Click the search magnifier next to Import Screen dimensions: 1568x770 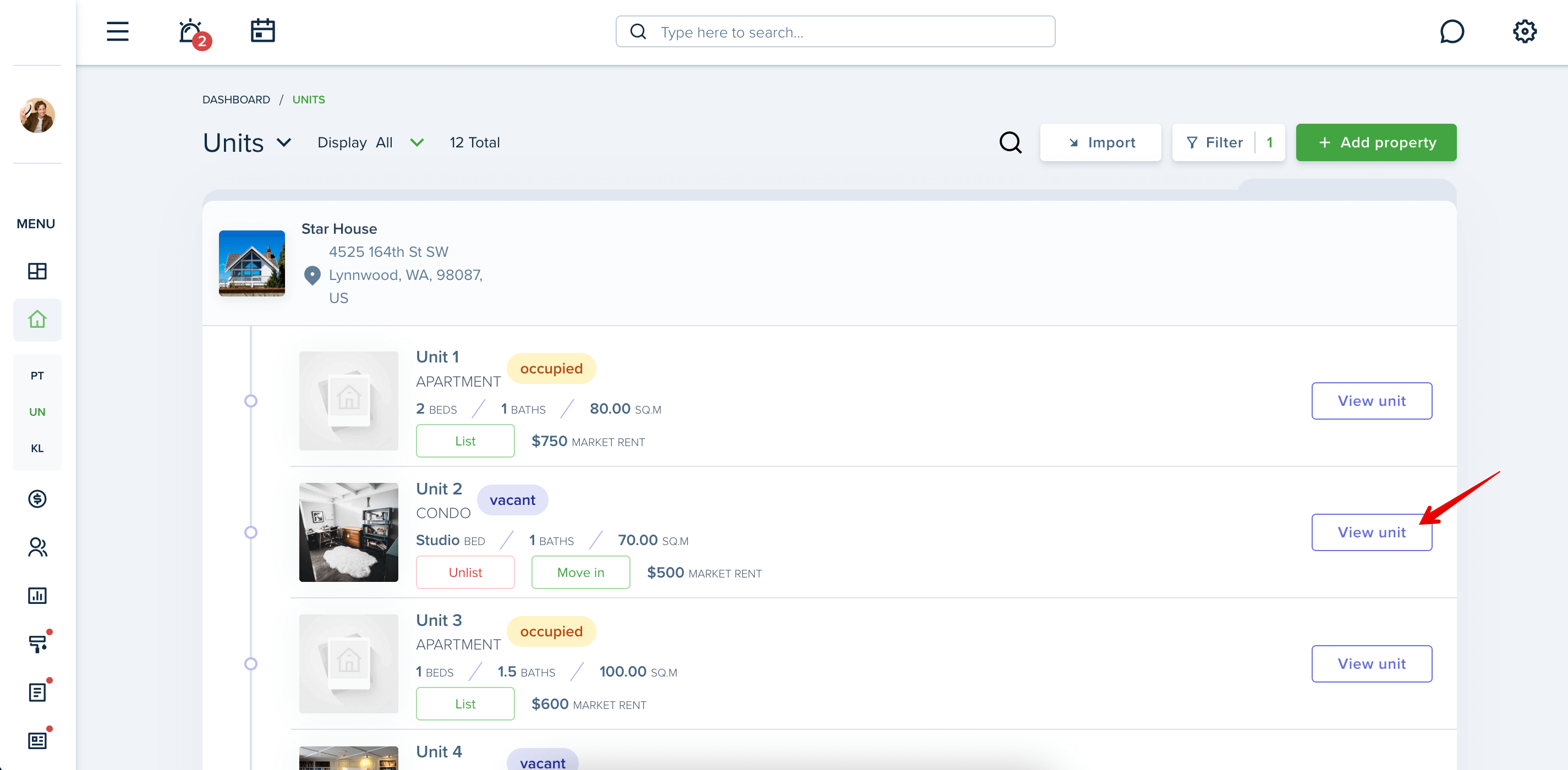pos(1011,142)
